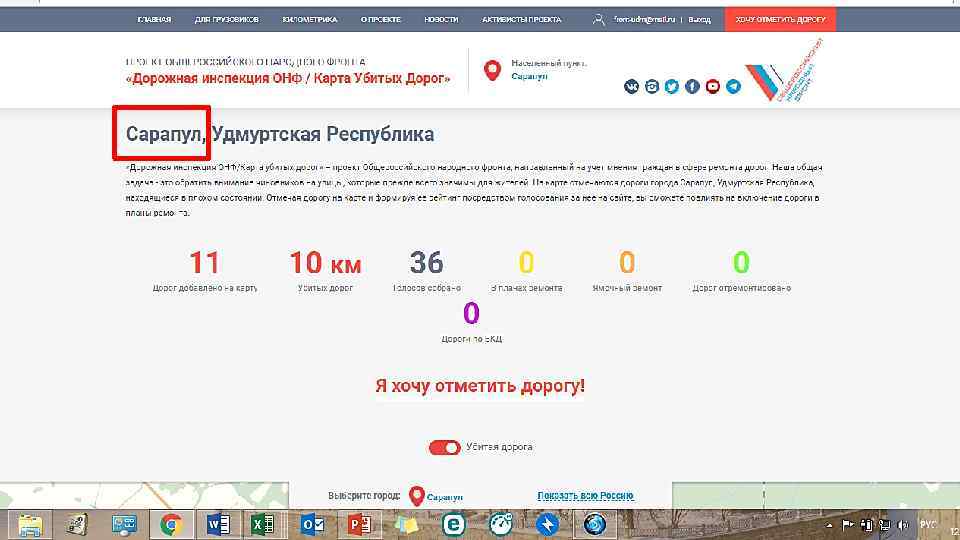Screen dimensions: 960x540
Task: Click the network icon in system tray
Action: 885,525
